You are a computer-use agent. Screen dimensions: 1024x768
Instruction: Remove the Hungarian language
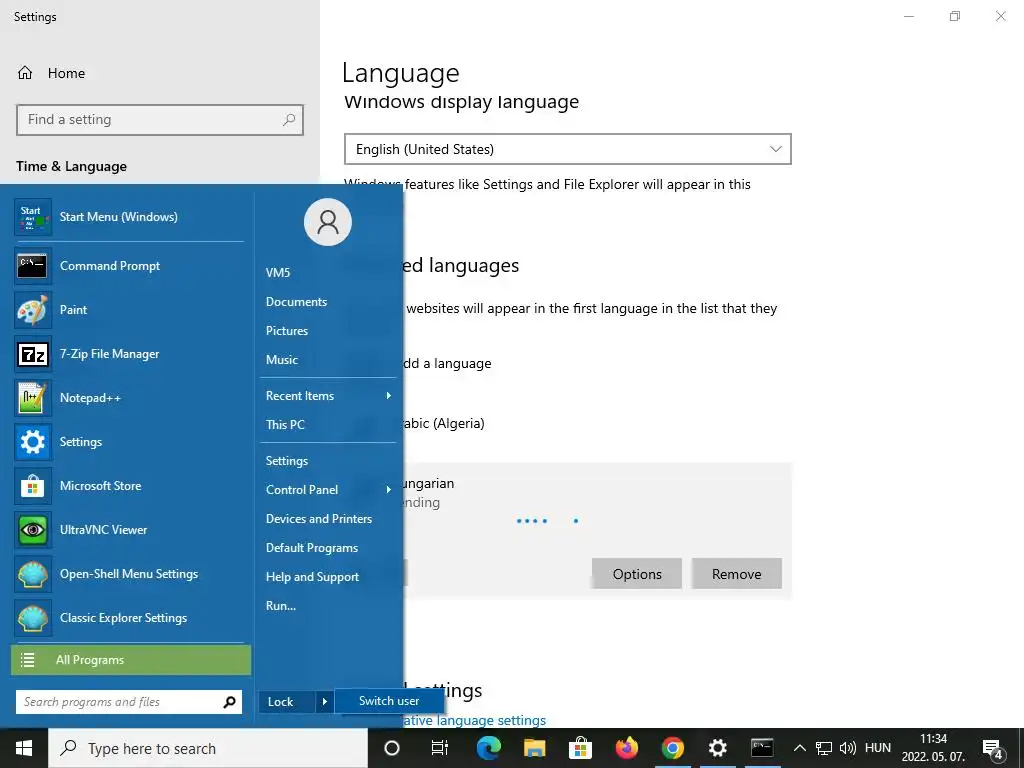pyautogui.click(x=737, y=574)
